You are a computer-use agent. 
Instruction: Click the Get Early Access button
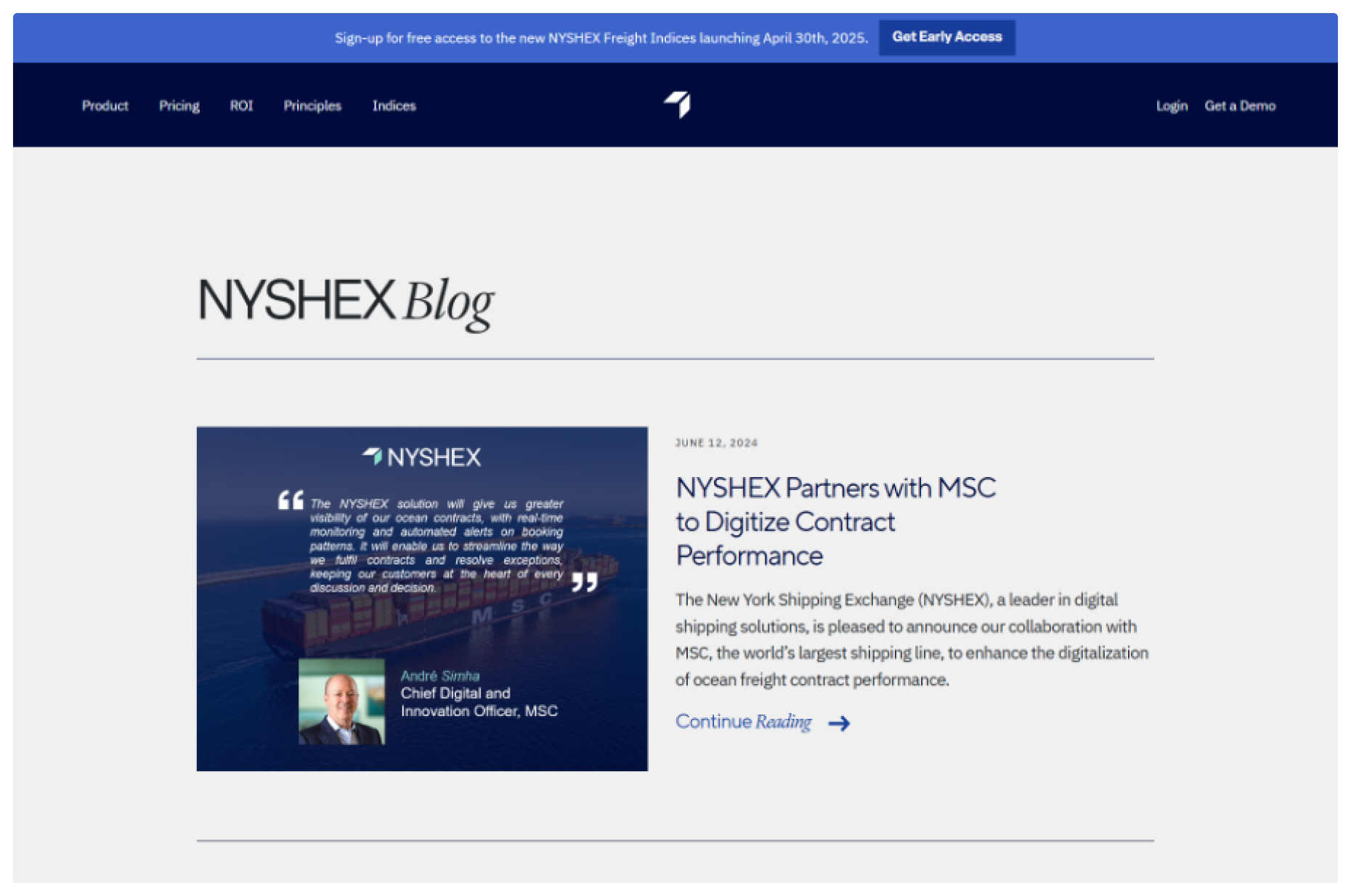pos(946,37)
